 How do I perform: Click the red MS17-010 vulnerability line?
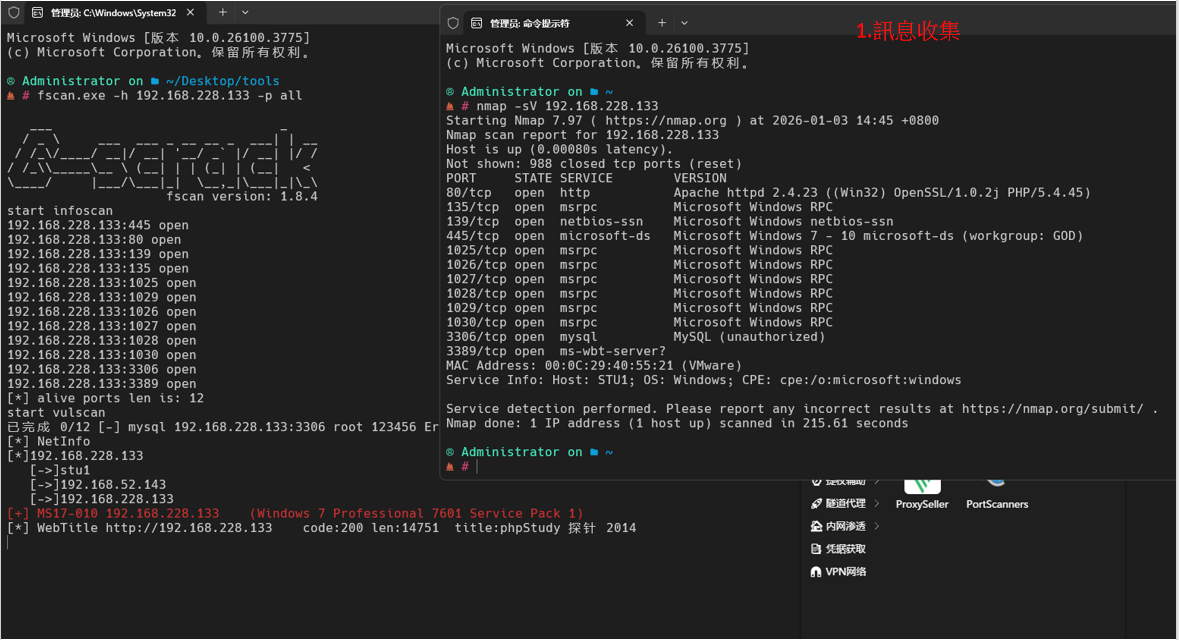[x=295, y=514]
